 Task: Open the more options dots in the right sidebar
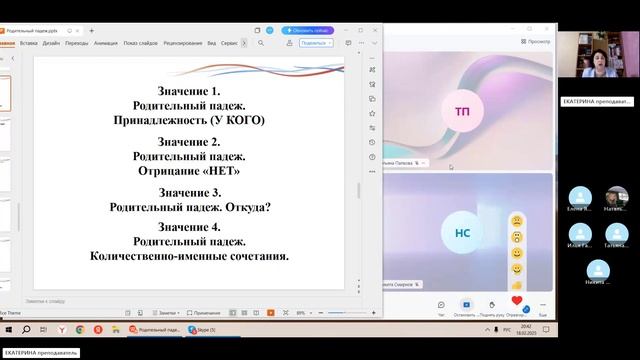pyautogui.click(x=372, y=172)
